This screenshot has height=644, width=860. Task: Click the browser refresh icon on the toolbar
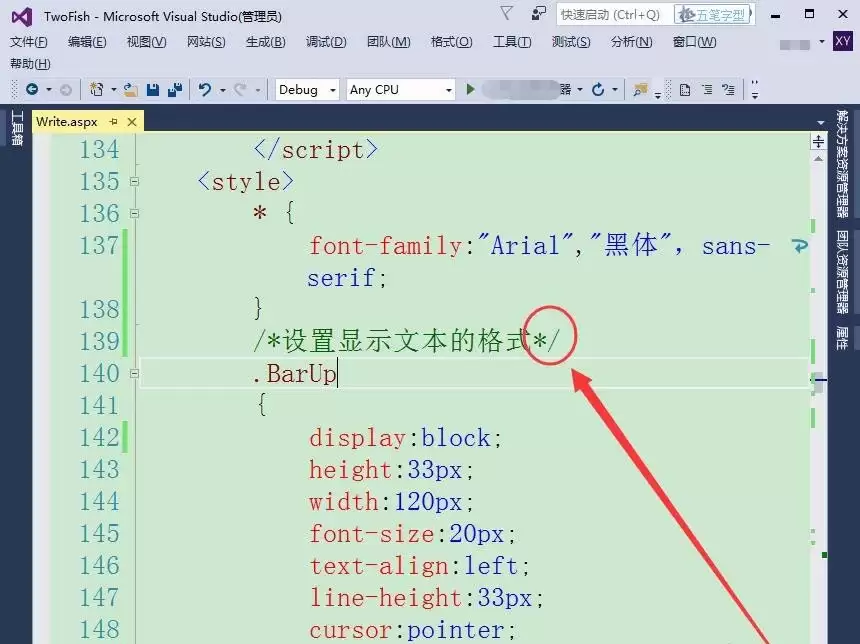pyautogui.click(x=599, y=90)
